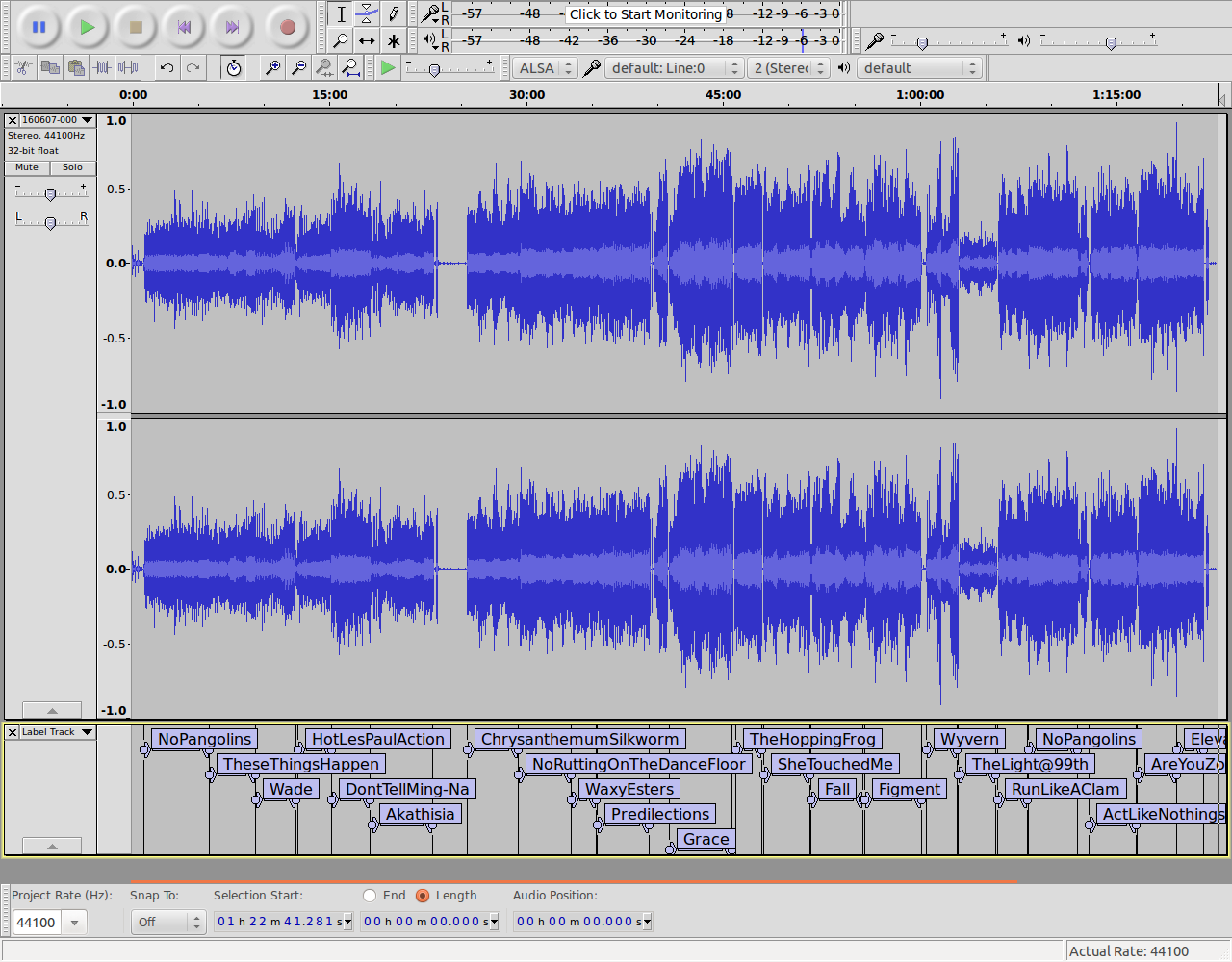Undo the last action
The height and width of the screenshot is (962, 1232).
(167, 67)
